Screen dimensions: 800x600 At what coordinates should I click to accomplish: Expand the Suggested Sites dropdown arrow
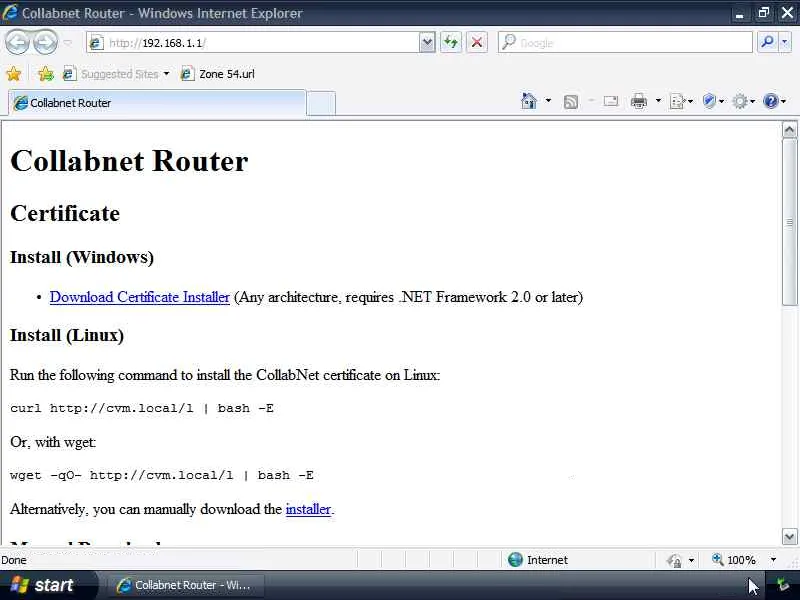pos(166,74)
